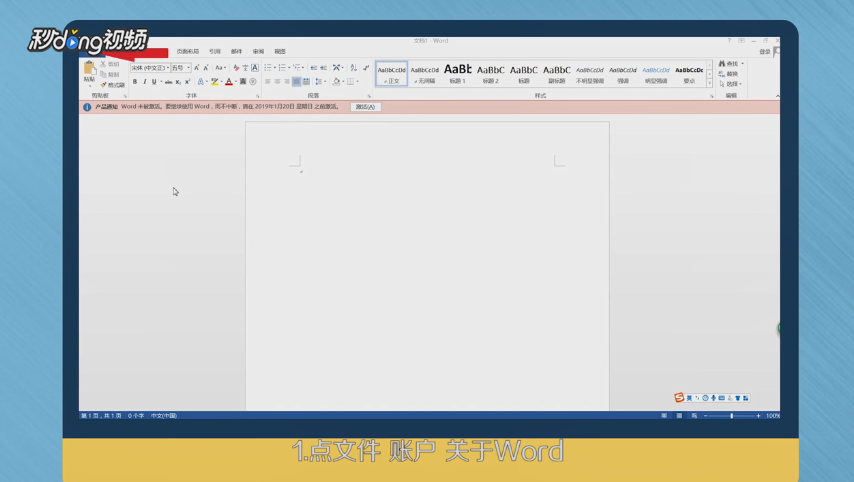
Task: Click the zoom slider handle
Action: pos(731,416)
